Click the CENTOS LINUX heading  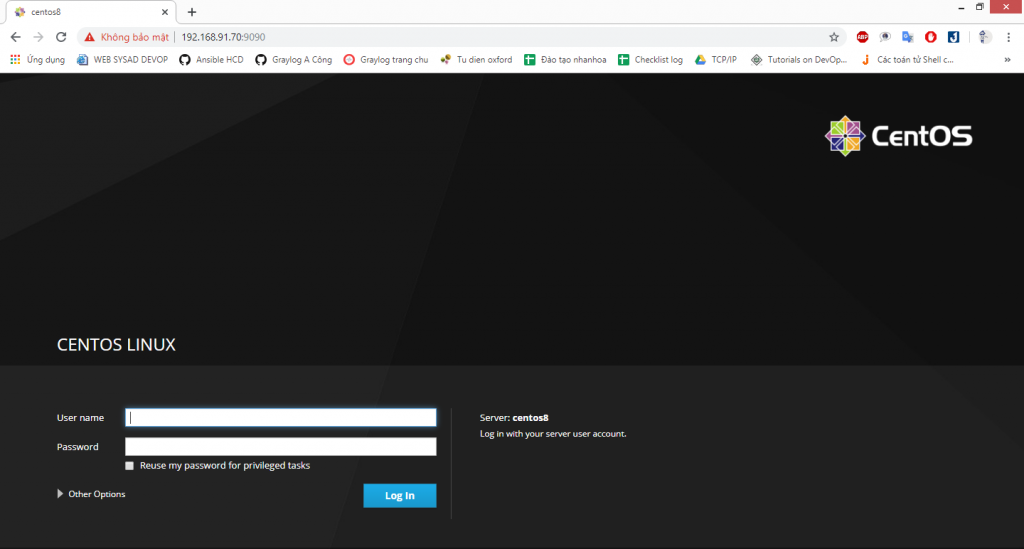pos(116,345)
